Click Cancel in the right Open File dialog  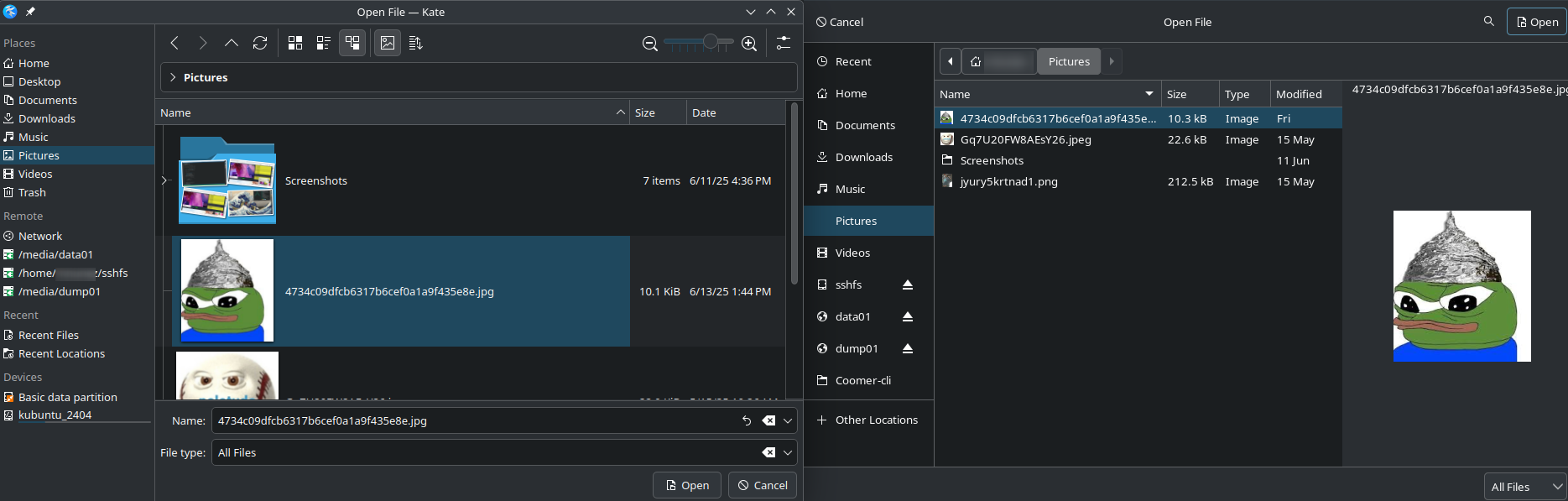click(x=840, y=22)
